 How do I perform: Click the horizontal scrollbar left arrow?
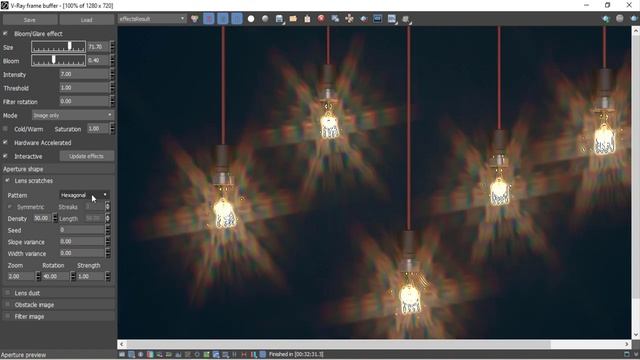click(x=122, y=344)
